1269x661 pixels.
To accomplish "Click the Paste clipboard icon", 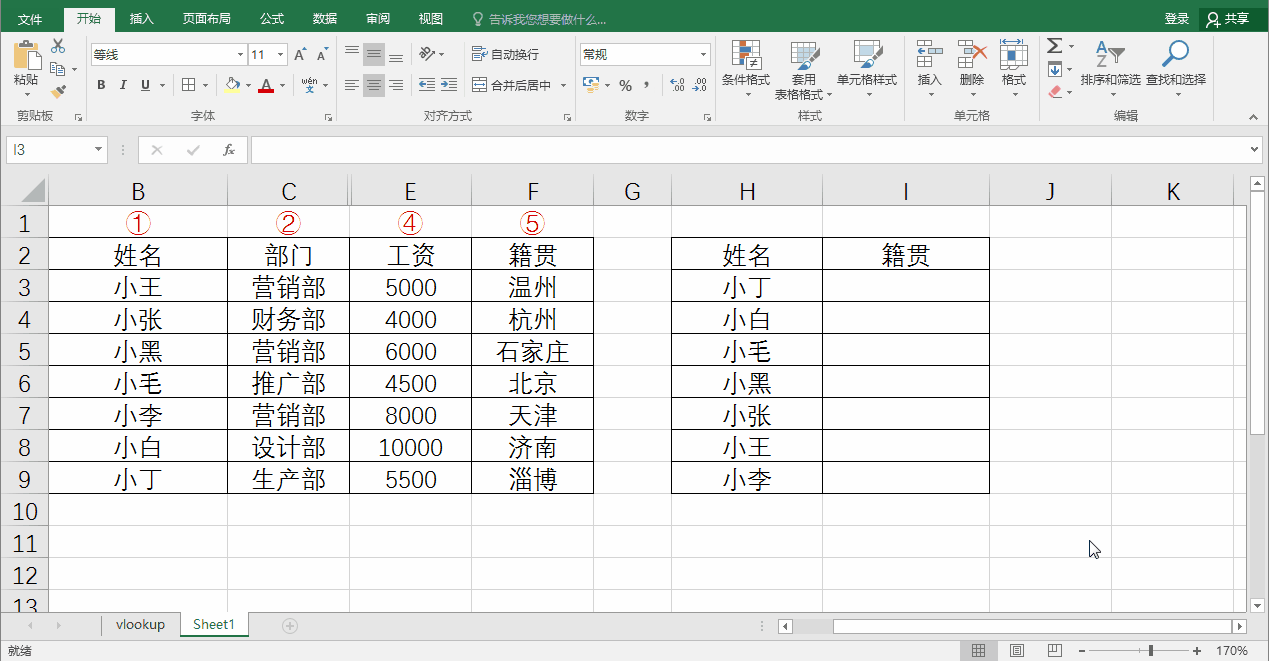I will click(x=26, y=54).
